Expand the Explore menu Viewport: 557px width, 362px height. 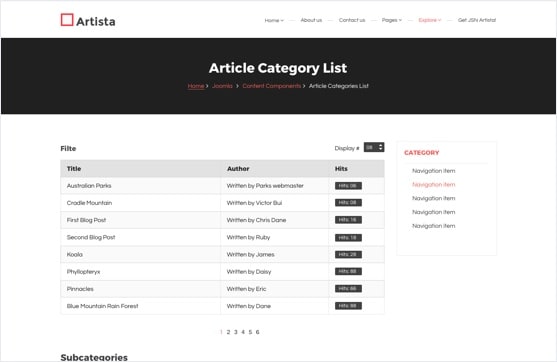pyautogui.click(x=429, y=20)
